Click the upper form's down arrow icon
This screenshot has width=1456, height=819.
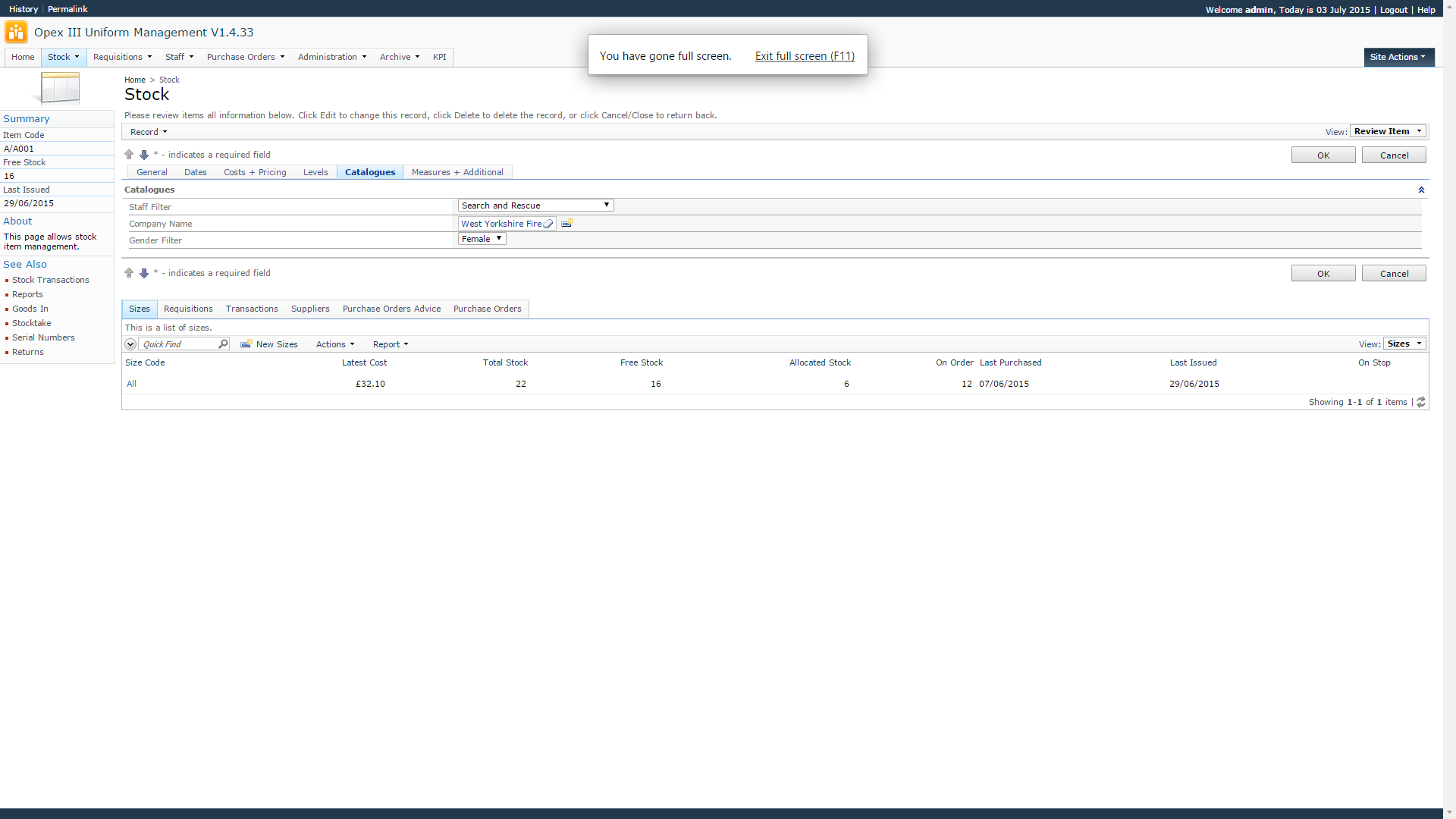144,155
